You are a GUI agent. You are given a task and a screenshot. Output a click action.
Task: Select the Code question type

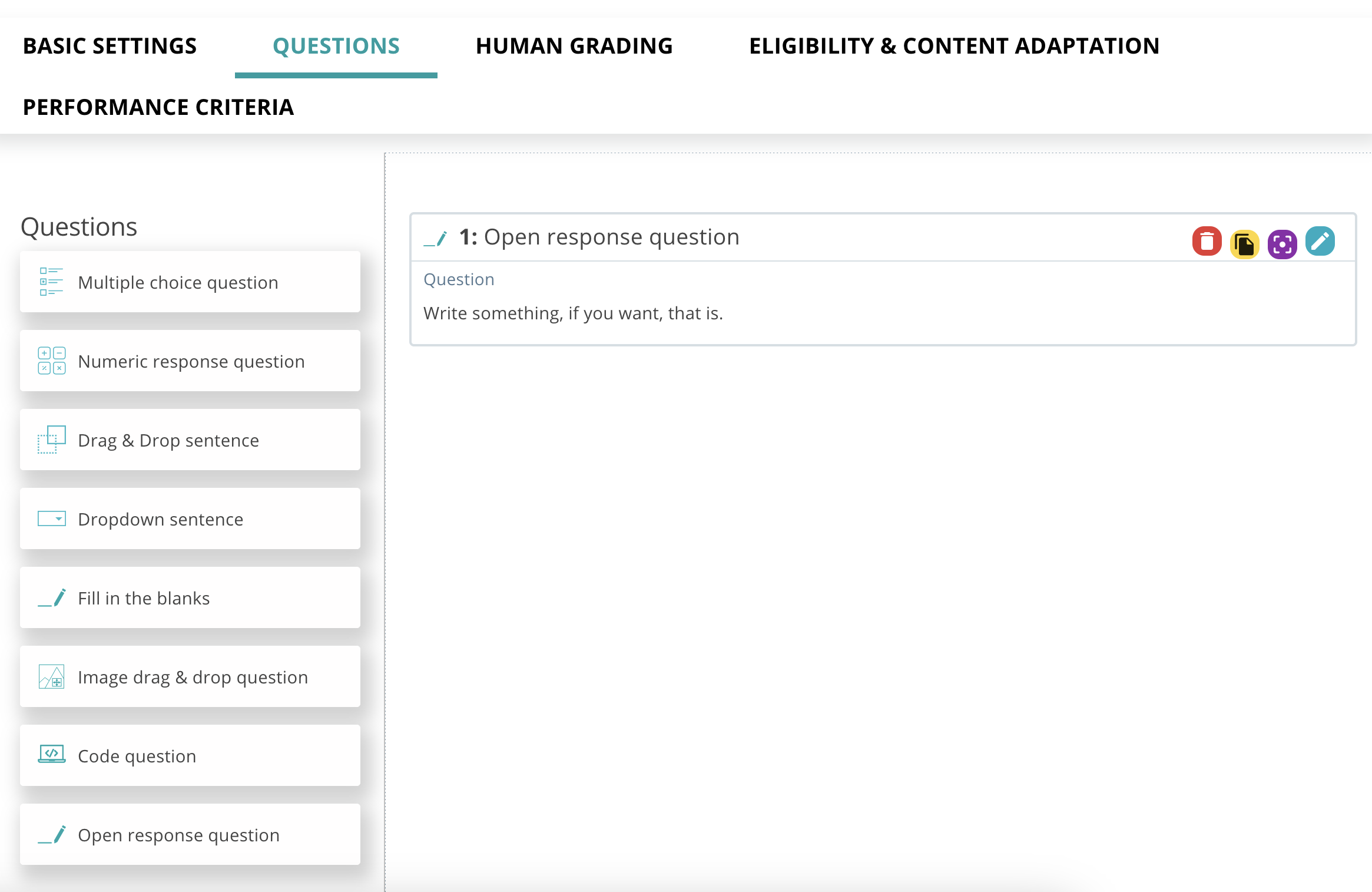click(190, 756)
